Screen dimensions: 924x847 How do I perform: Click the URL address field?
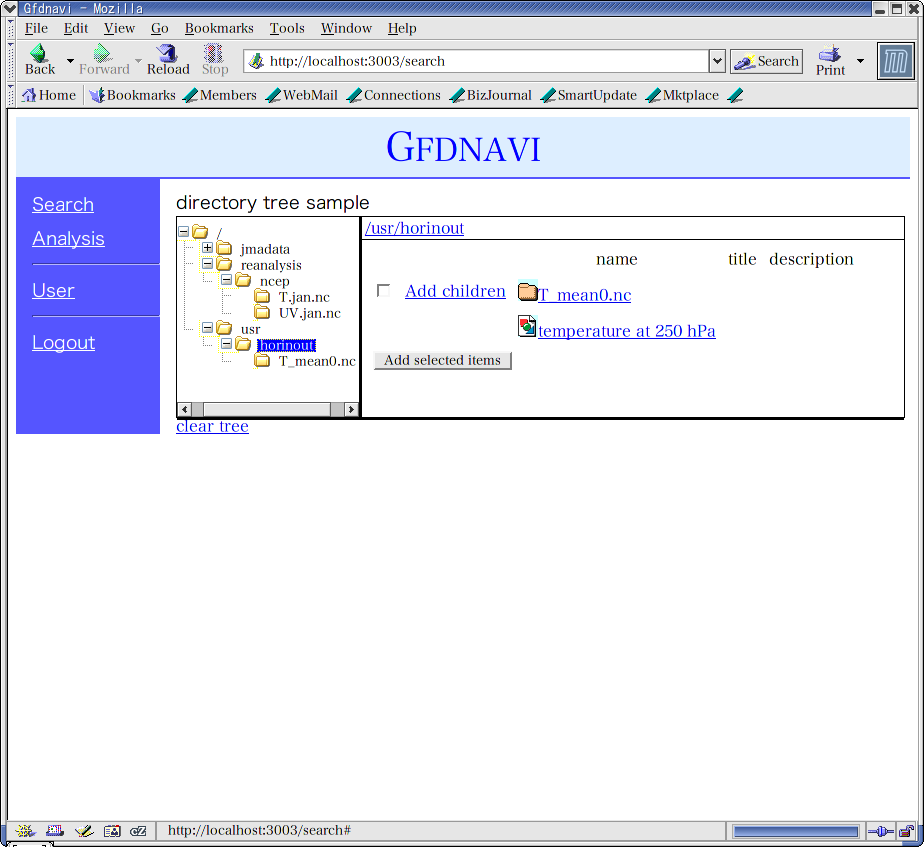point(476,61)
